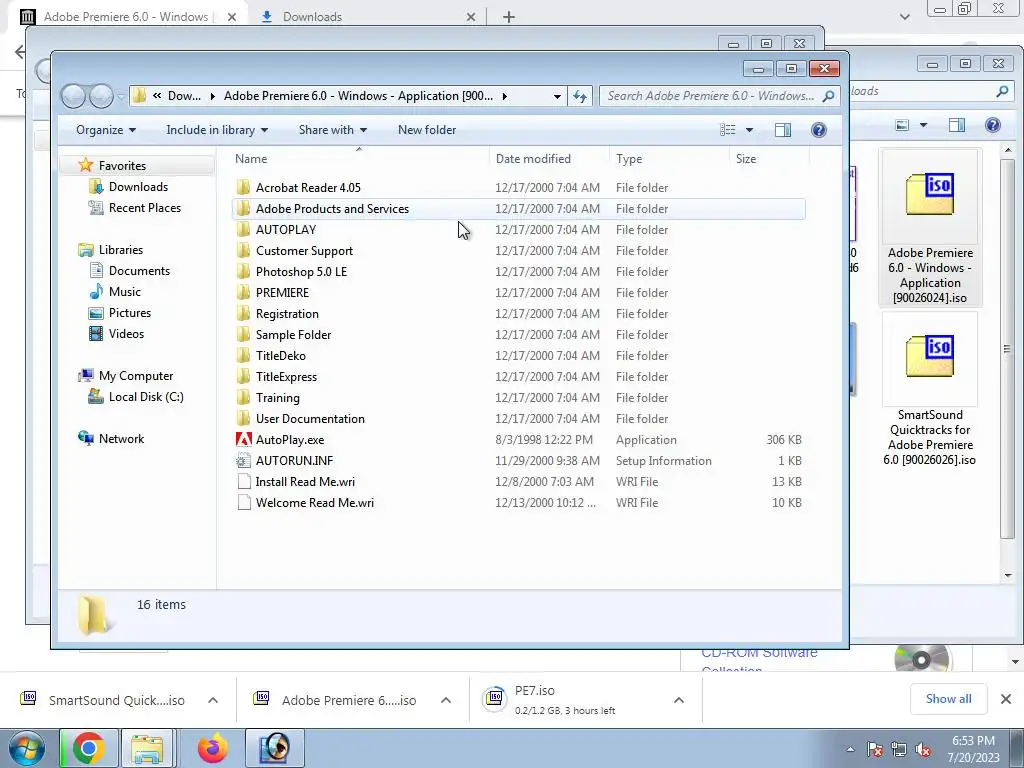Image resolution: width=1024 pixels, height=768 pixels.
Task: Select Welcome Read Me.wri file icon
Action: 244,502
